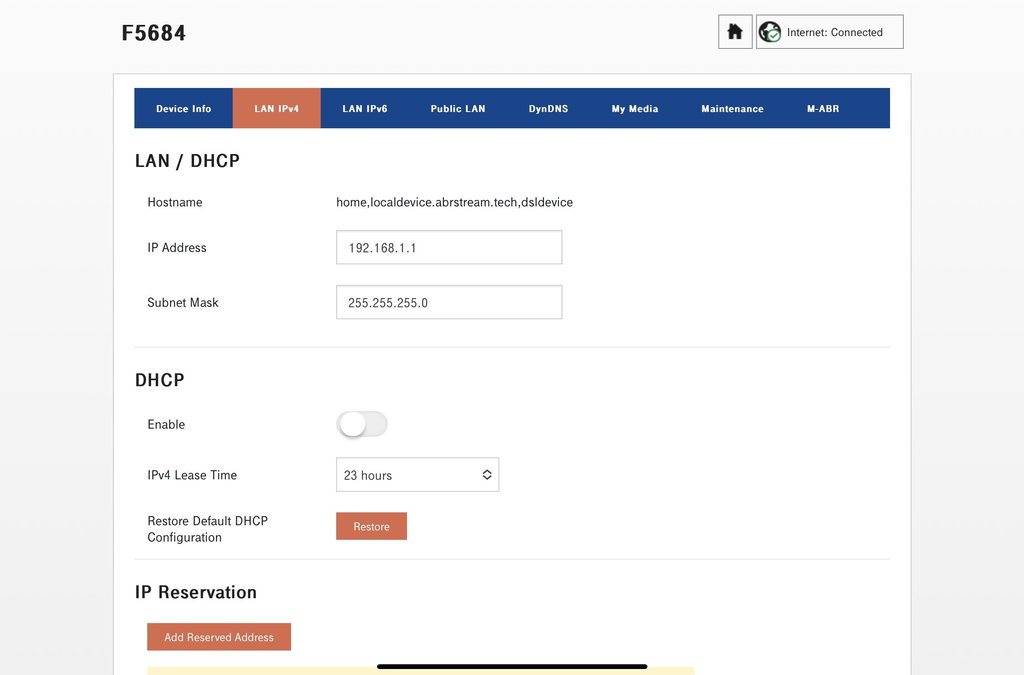Open the My Media tab
Screen dimensions: 1024x675
635,108
